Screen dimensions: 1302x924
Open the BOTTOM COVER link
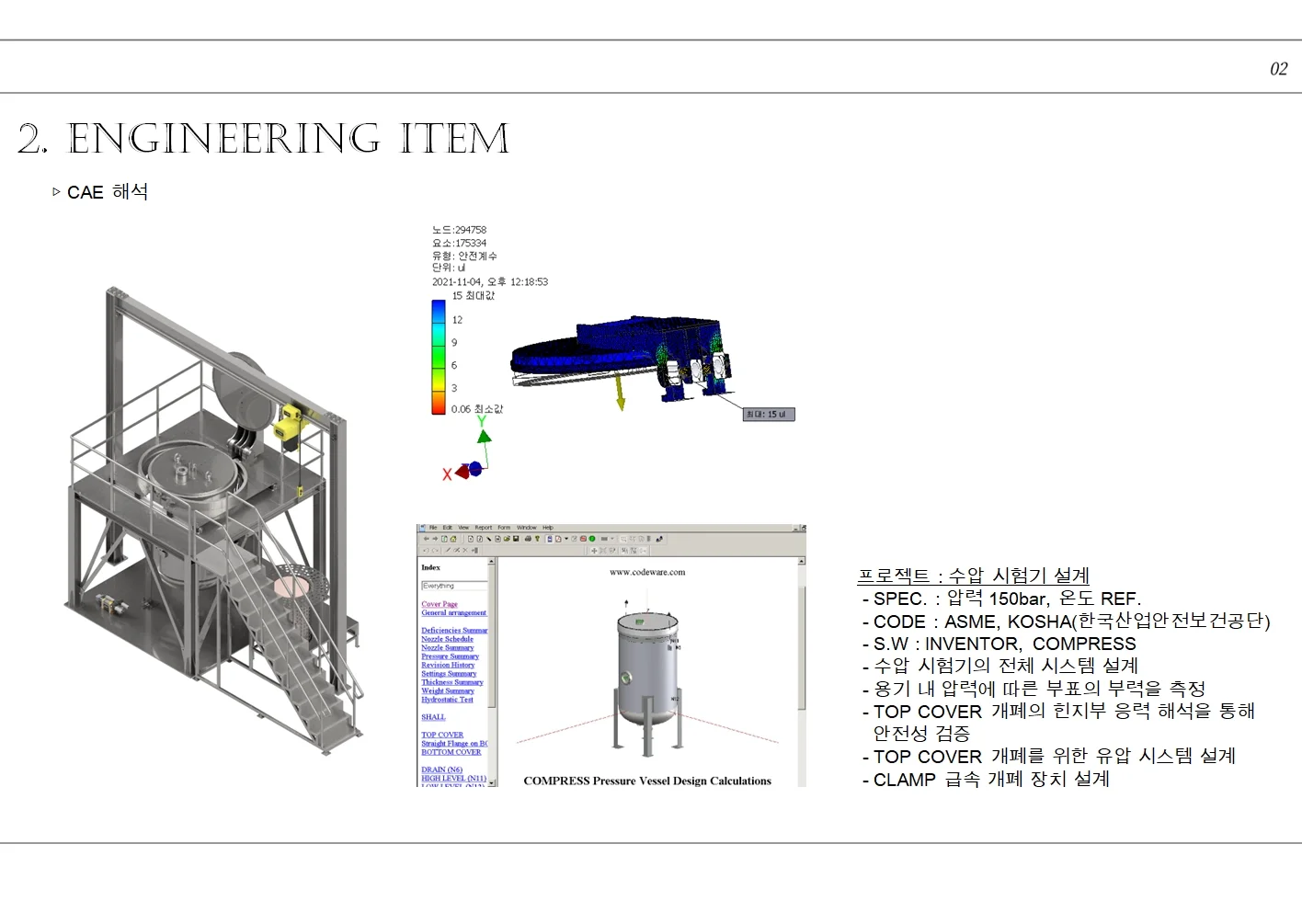pyautogui.click(x=451, y=752)
